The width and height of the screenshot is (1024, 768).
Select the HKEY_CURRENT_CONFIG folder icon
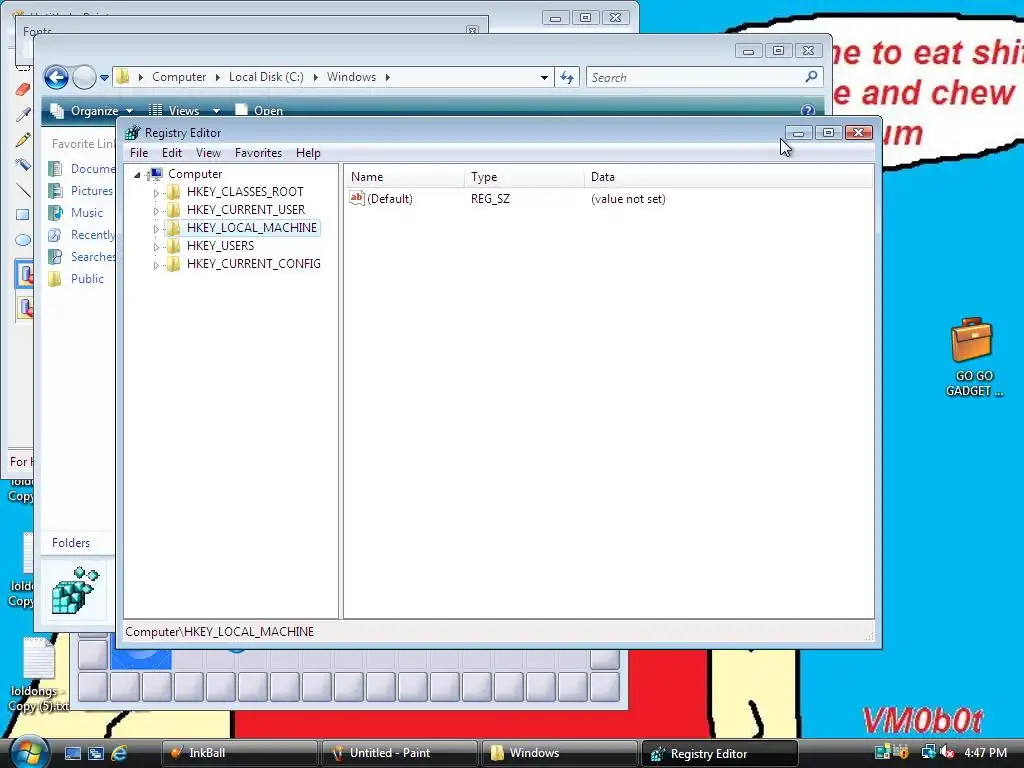[174, 264]
